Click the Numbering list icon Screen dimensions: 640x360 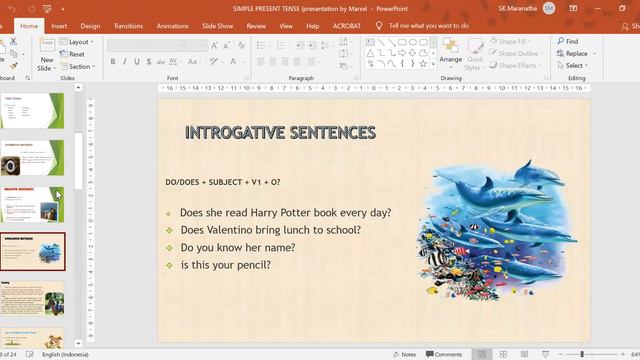click(x=280, y=46)
